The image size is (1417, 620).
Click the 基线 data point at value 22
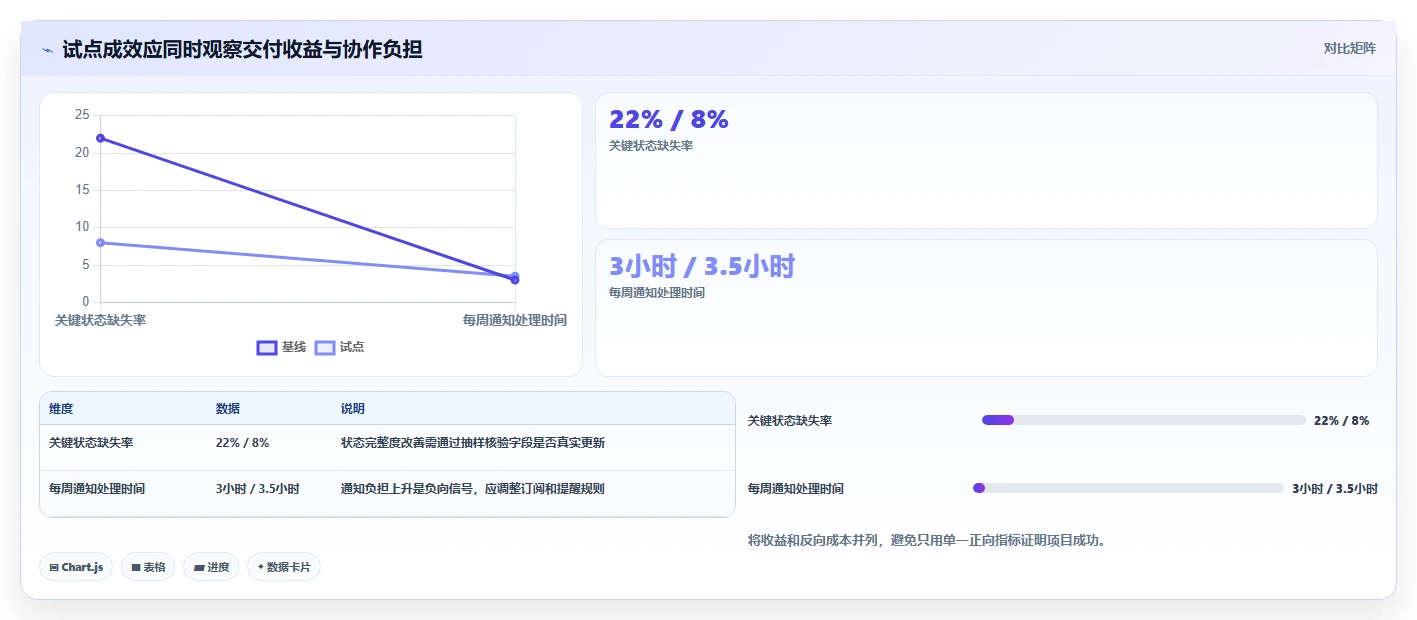click(101, 138)
